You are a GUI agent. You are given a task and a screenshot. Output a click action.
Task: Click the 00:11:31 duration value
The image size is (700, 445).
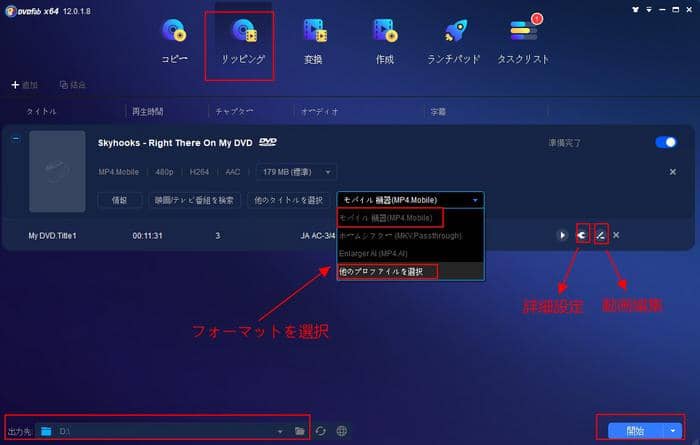coord(147,236)
